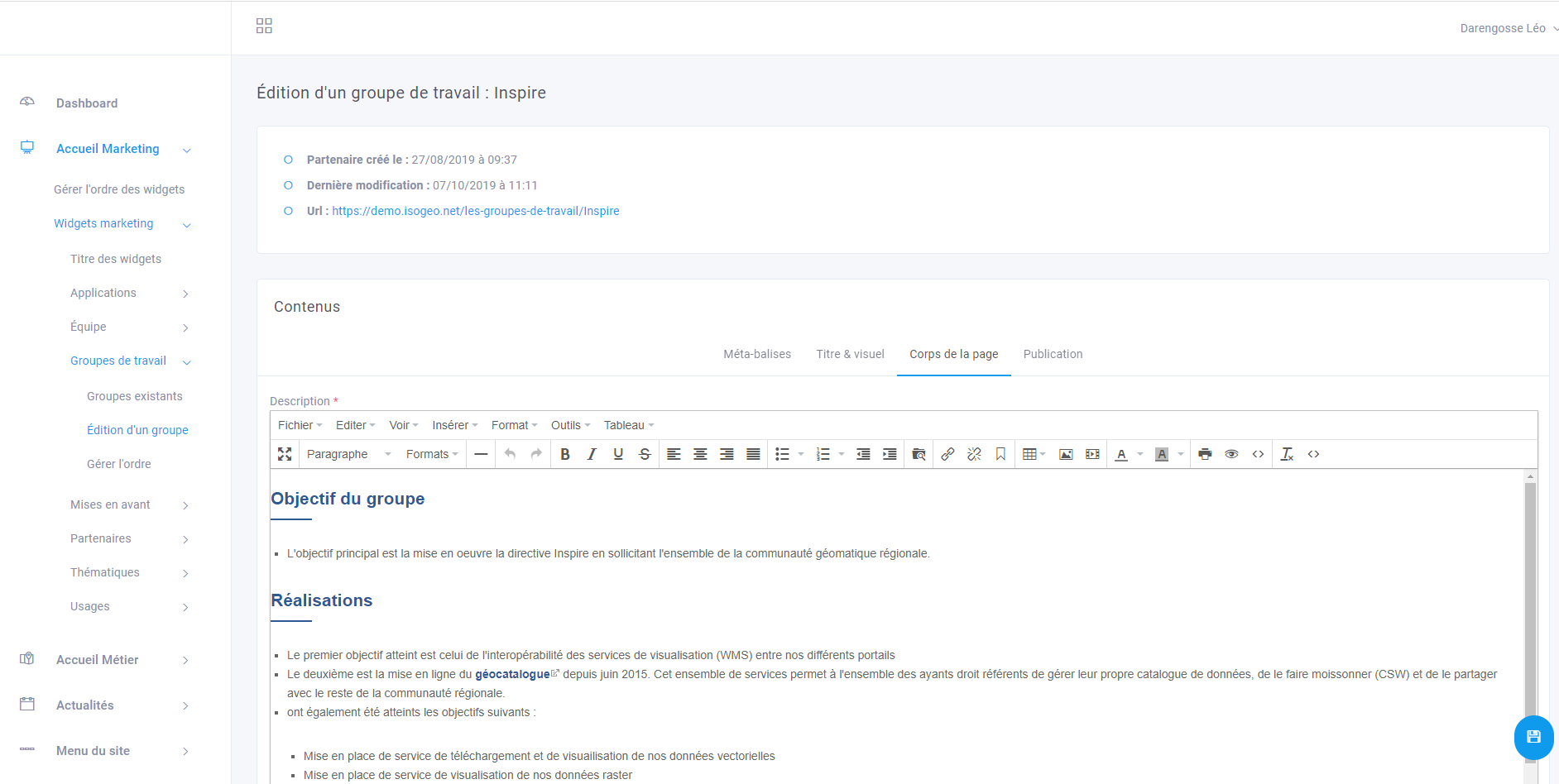Screen dimensions: 1559x784
Task: Collapse the Groupes de travail submenu
Action: (130, 361)
